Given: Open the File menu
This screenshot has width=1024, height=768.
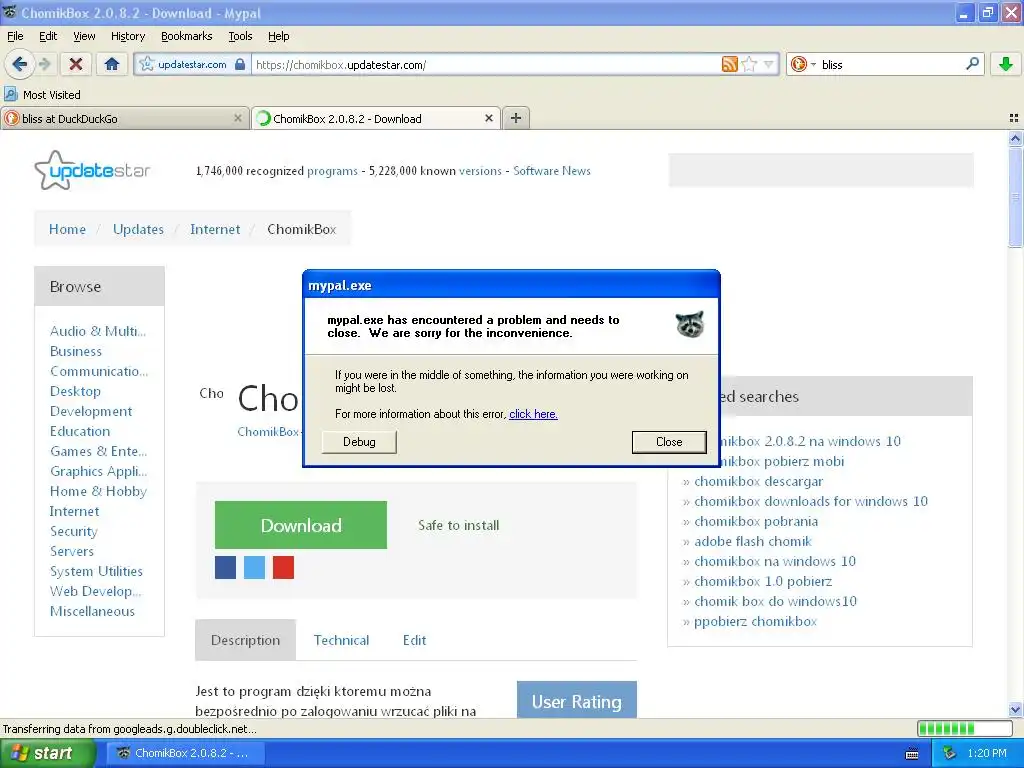Looking at the screenshot, I should (x=15, y=36).
